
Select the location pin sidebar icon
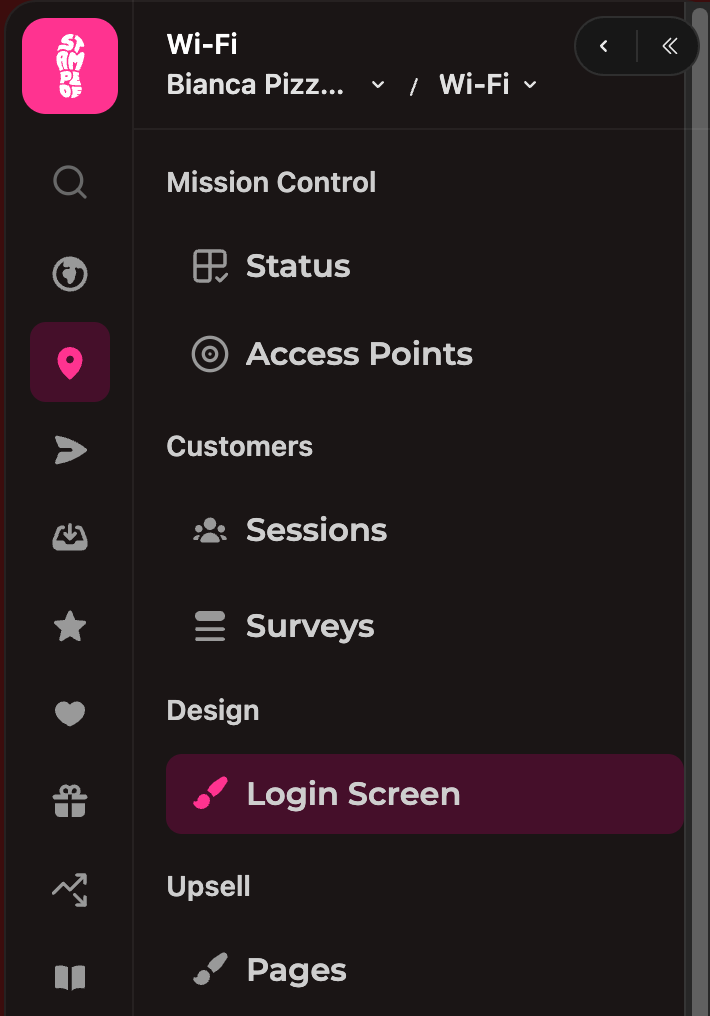70,363
